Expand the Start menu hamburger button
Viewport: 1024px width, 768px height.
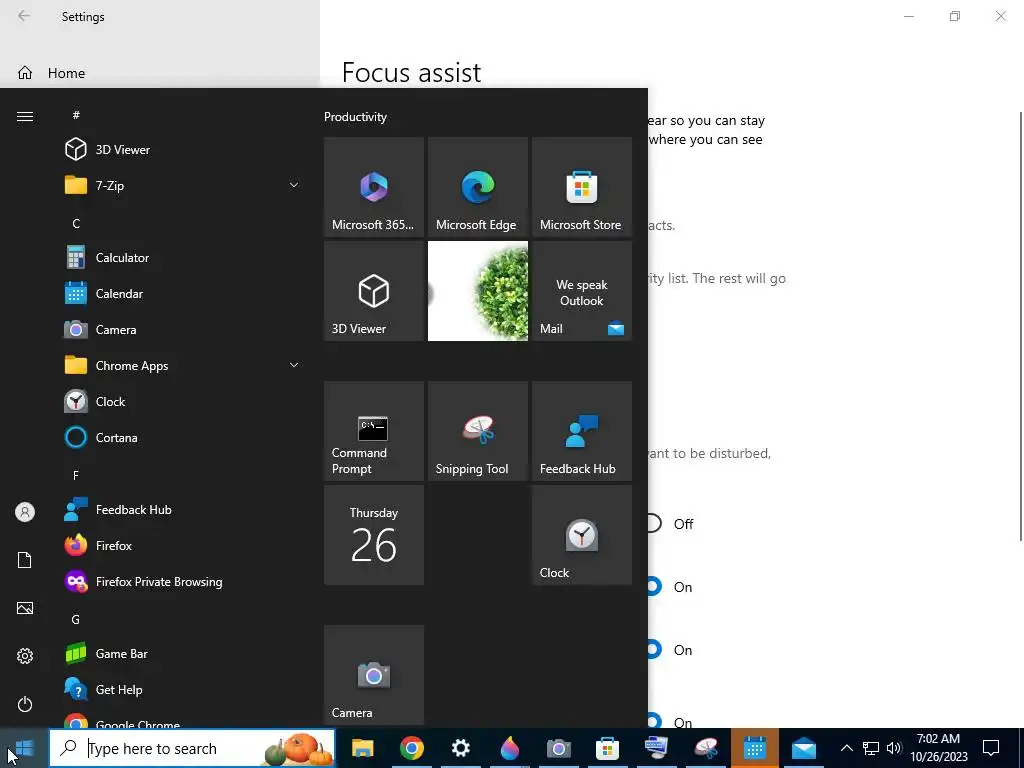click(x=25, y=116)
